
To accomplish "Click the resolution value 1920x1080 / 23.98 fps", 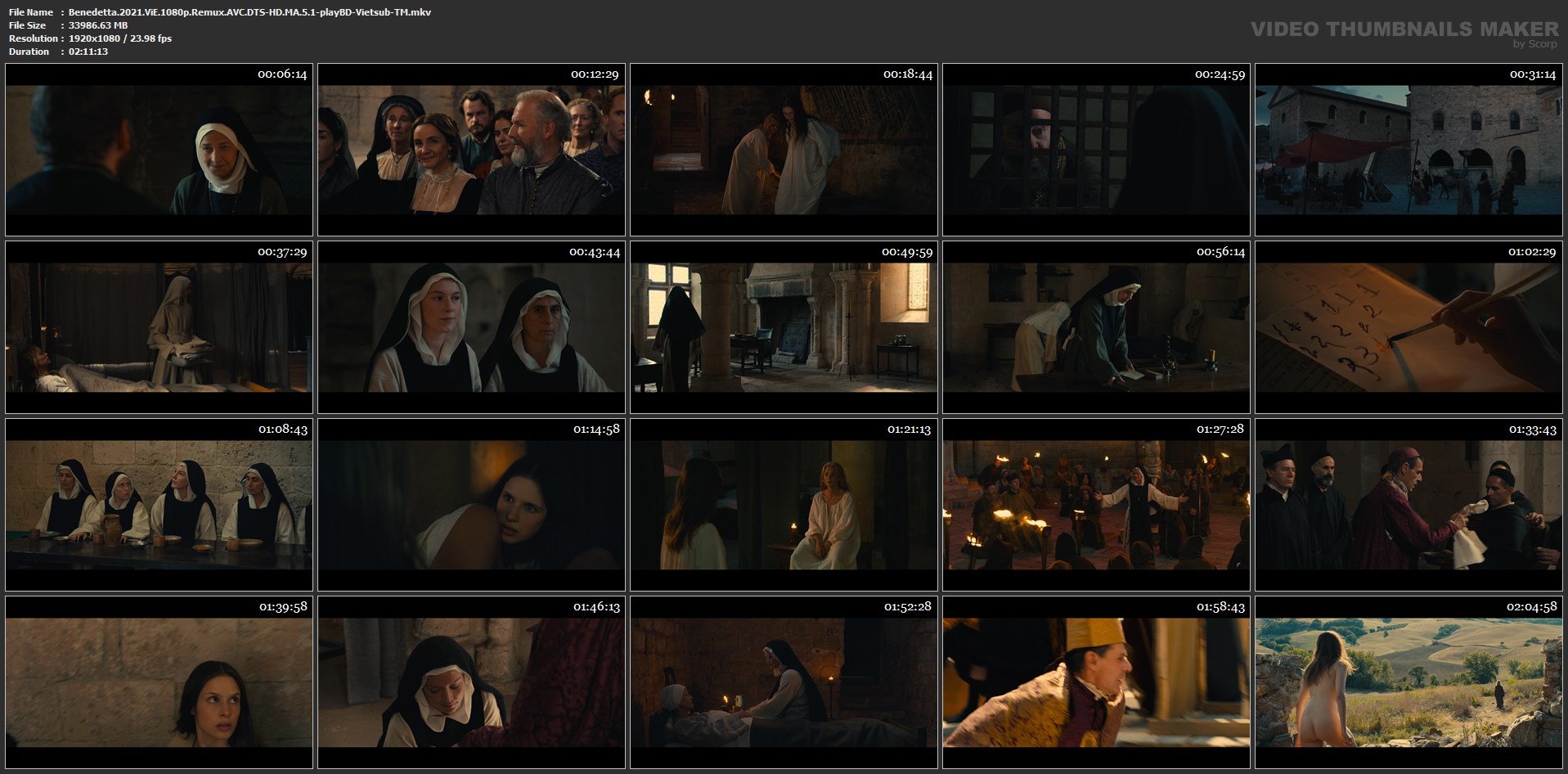I will [120, 38].
